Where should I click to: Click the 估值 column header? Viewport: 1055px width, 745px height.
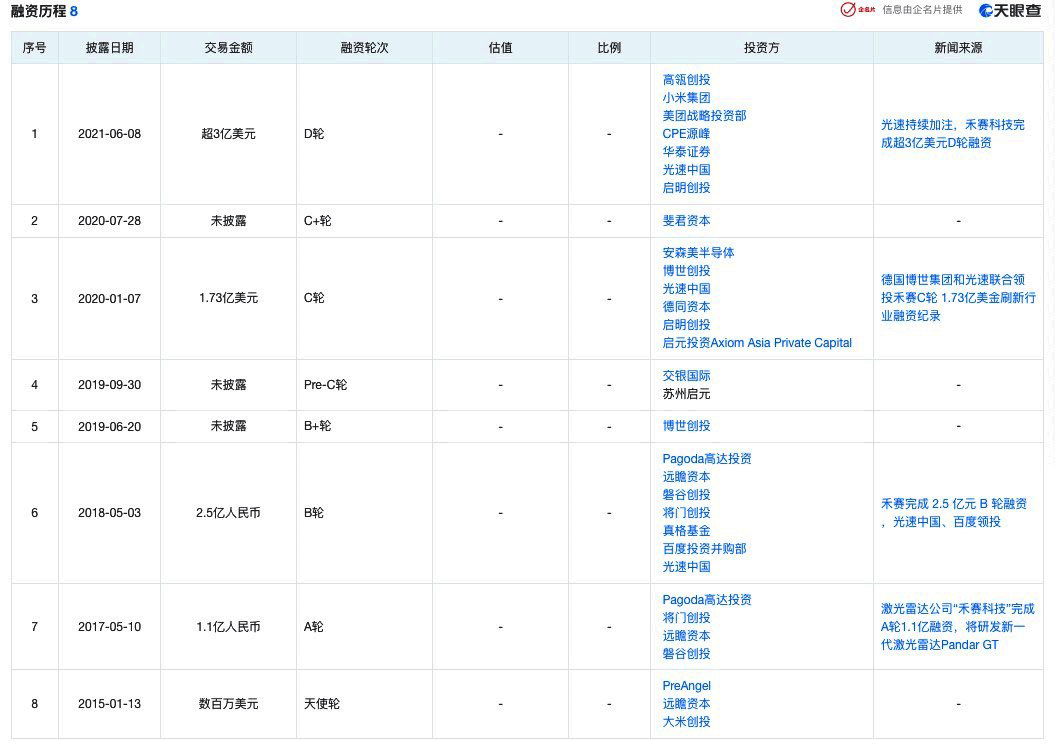pos(500,48)
